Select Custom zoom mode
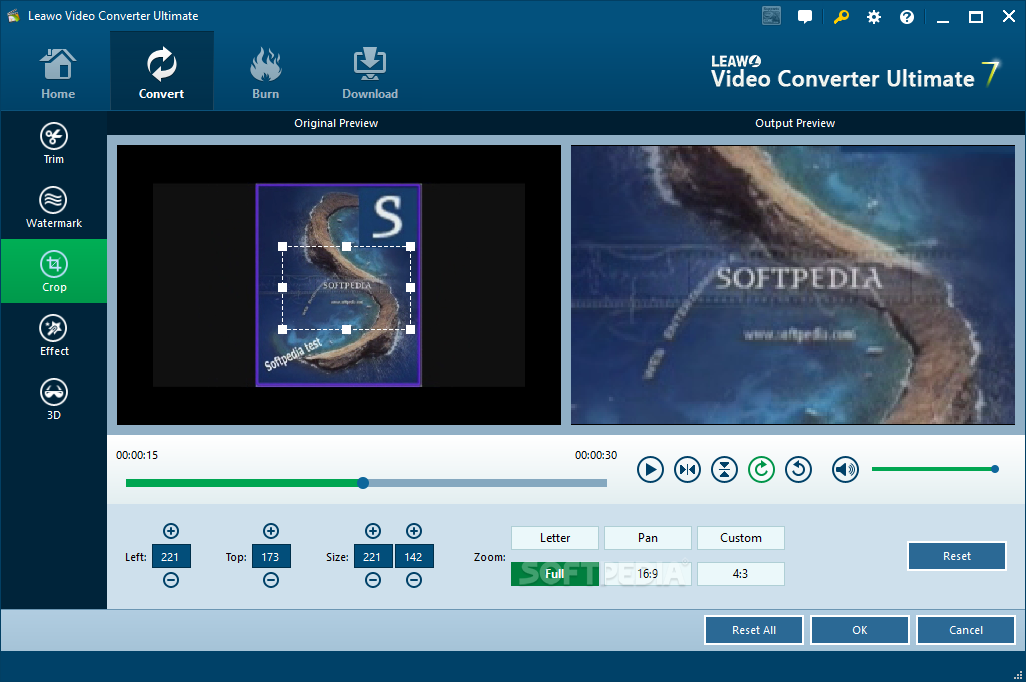Viewport: 1026px width, 682px height. [x=741, y=538]
